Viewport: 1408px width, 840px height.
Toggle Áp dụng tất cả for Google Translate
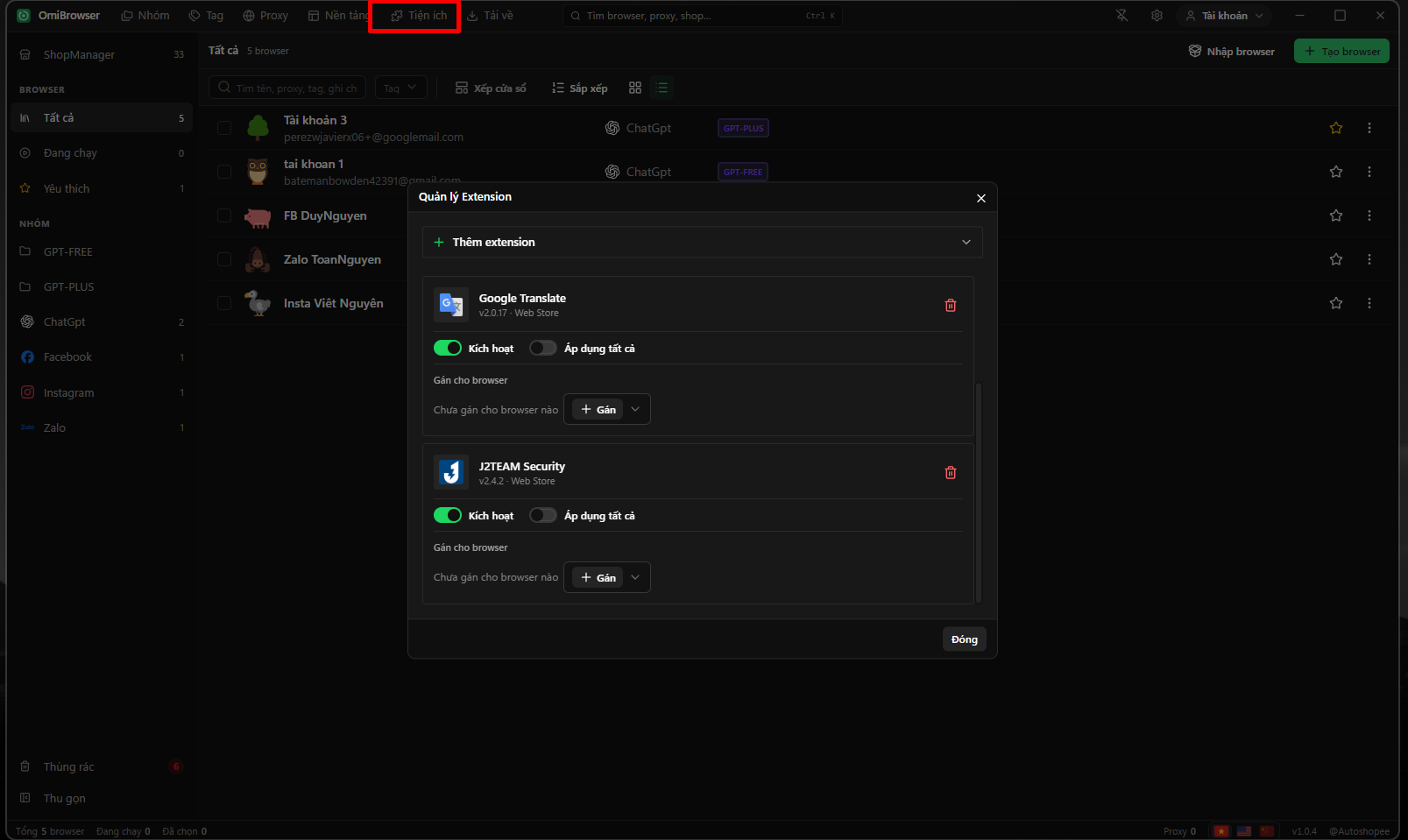pos(543,348)
